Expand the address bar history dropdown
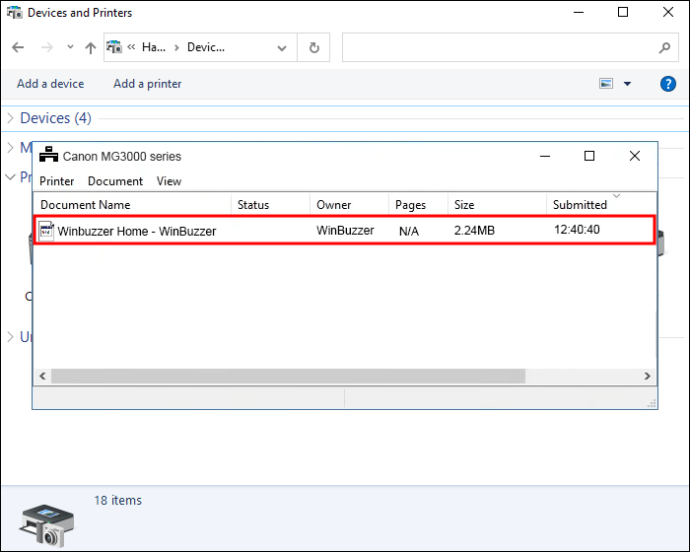Screen dimensions: 690x552 [x=282, y=48]
